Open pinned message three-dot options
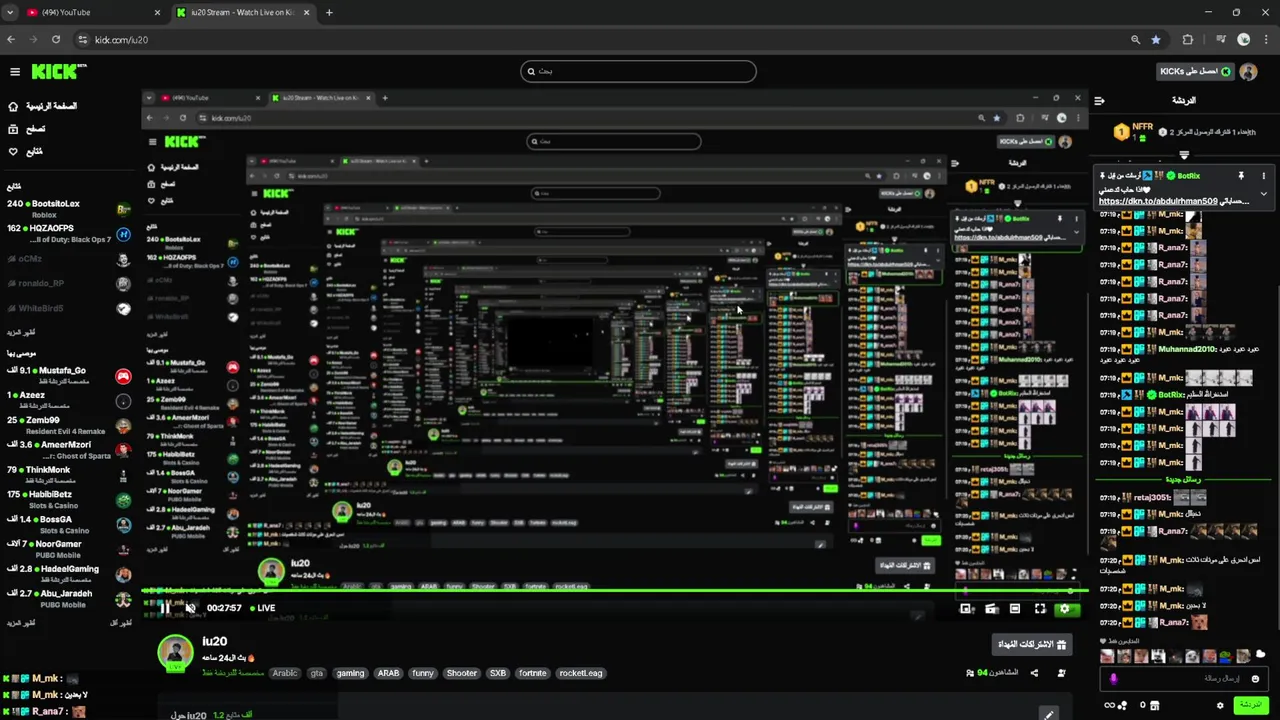Viewport: 1280px width, 720px height. [1263, 176]
